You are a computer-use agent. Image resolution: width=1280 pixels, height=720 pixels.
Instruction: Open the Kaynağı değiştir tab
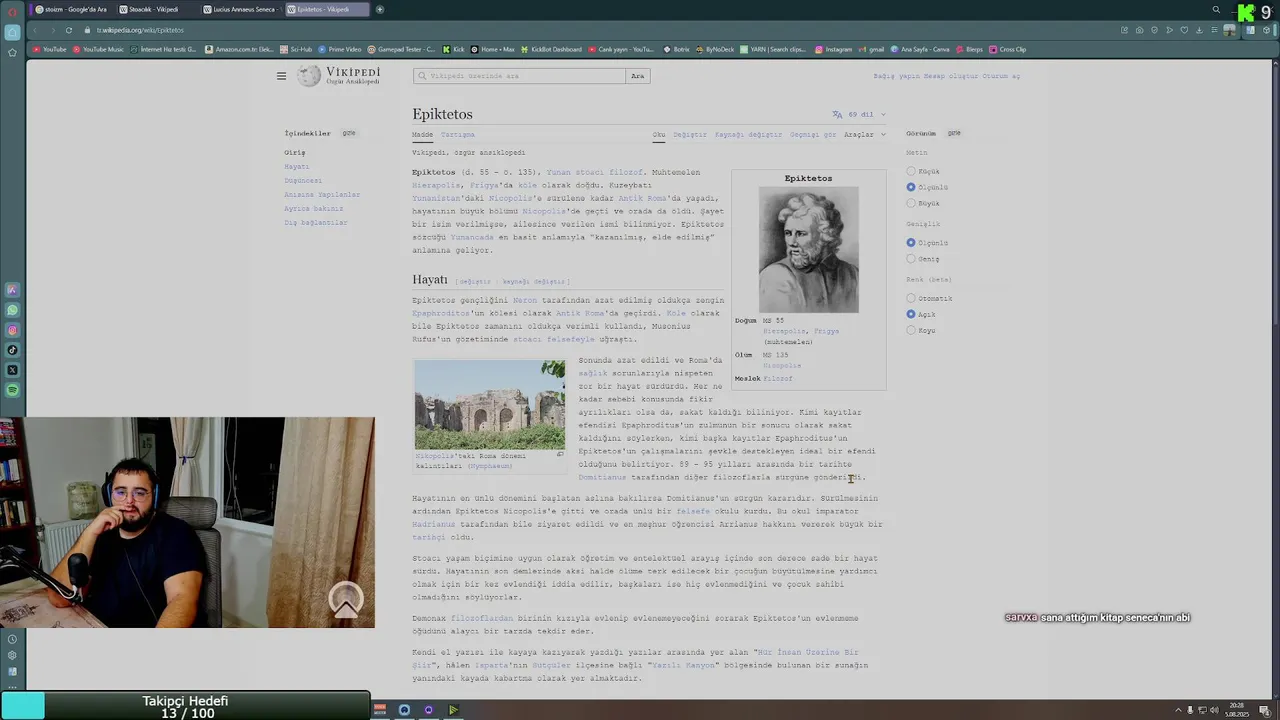point(748,134)
